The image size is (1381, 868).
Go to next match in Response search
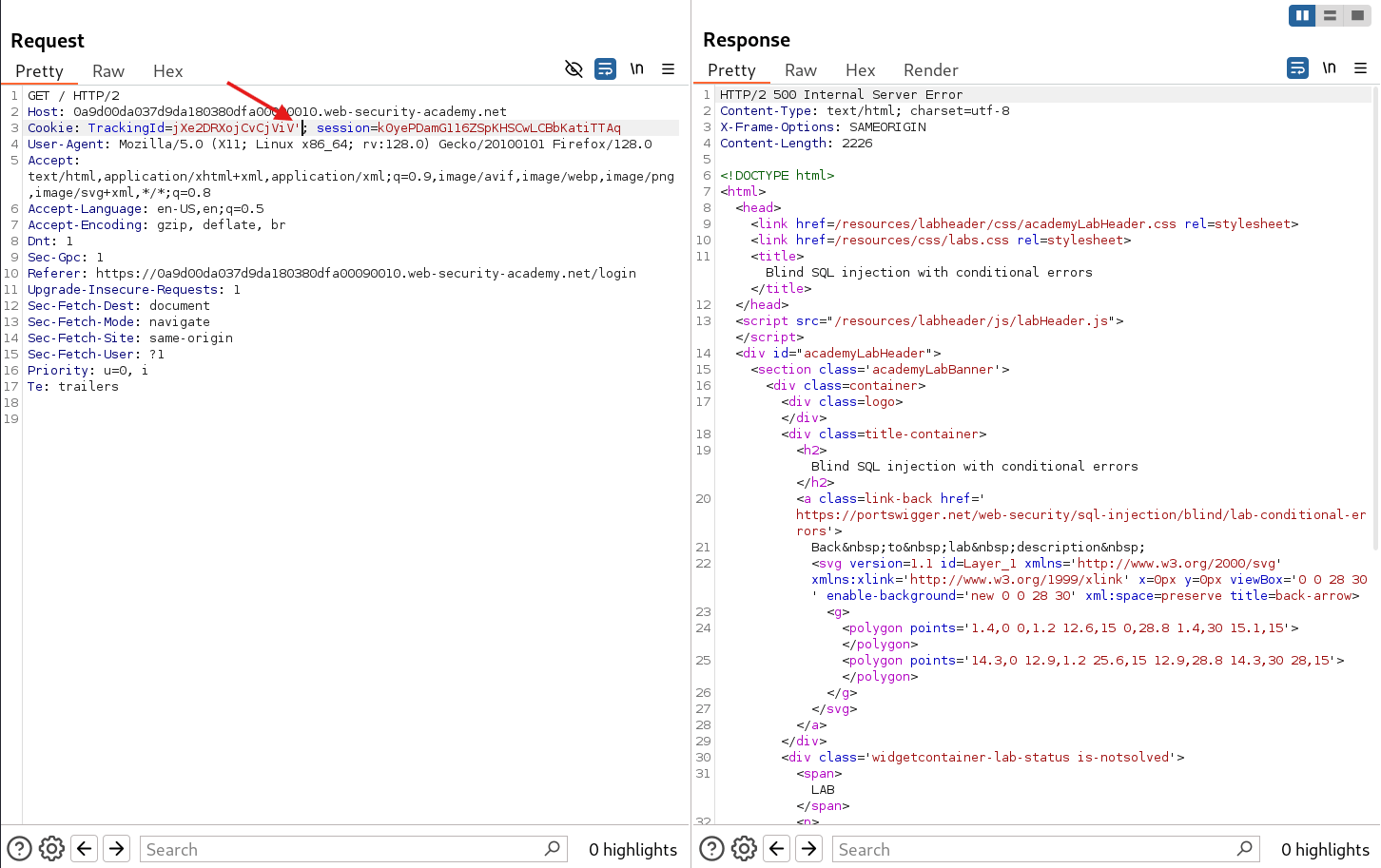coord(809,849)
